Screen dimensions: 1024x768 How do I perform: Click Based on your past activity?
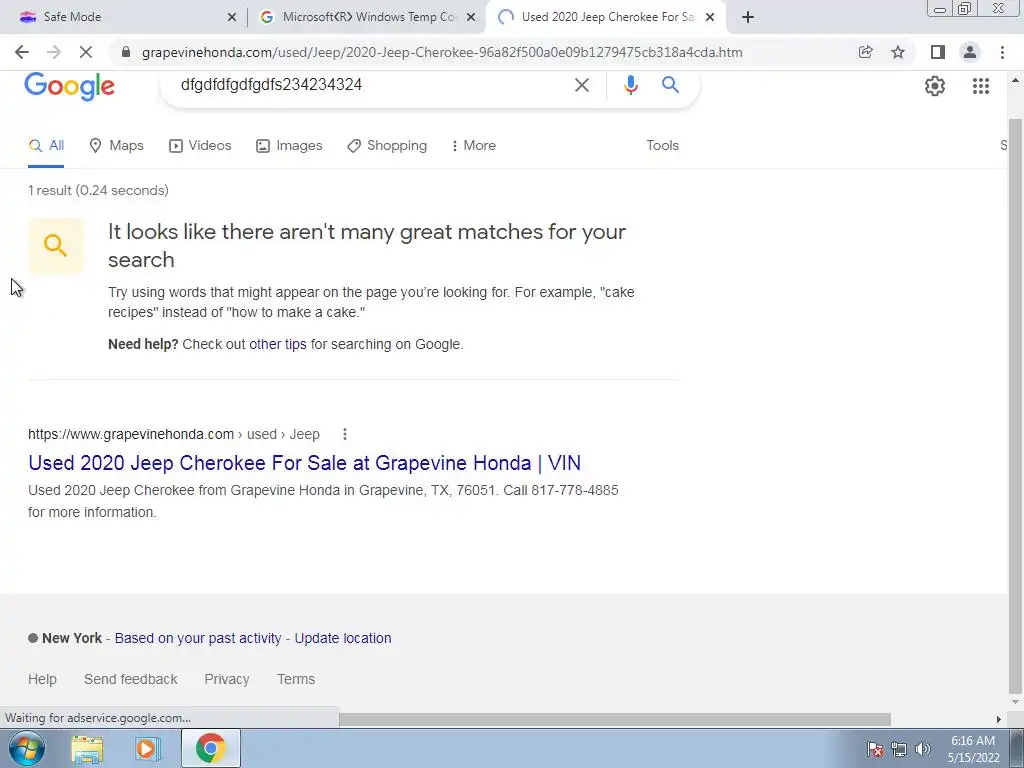tap(198, 638)
